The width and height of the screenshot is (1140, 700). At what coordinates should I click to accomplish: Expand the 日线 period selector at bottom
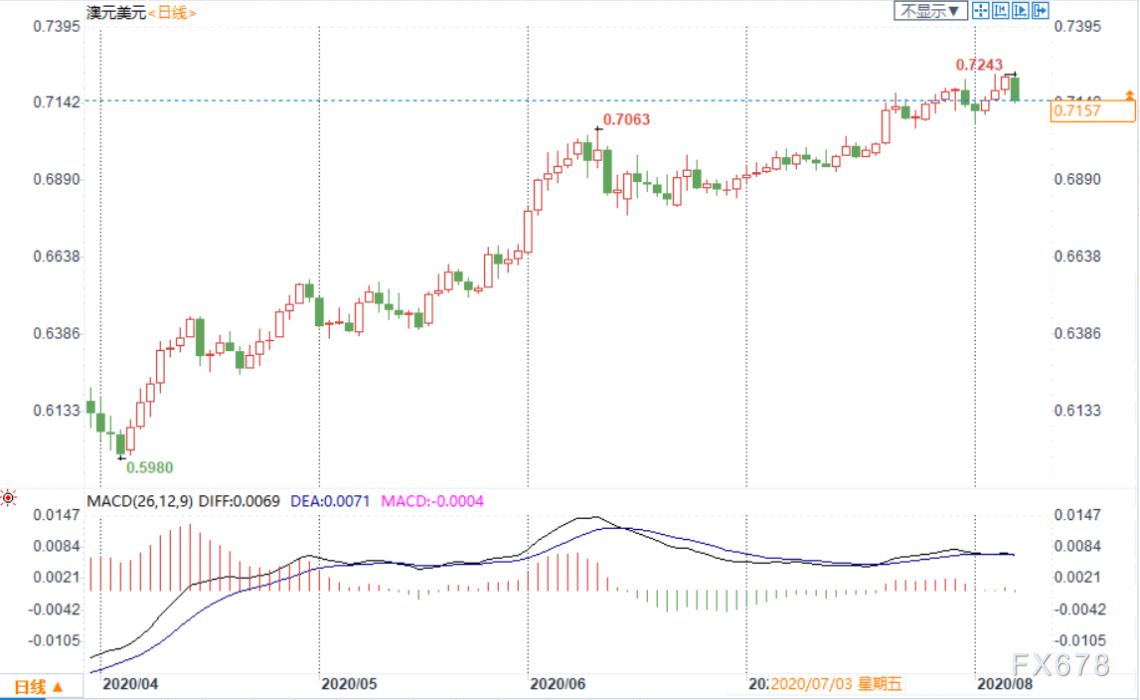point(39,687)
